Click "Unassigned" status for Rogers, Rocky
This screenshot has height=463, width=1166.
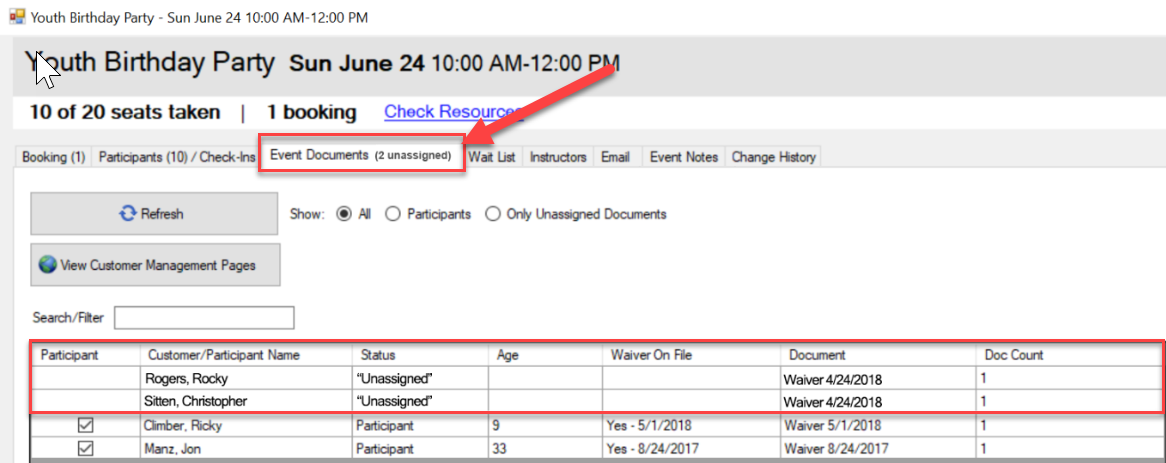(x=420, y=378)
